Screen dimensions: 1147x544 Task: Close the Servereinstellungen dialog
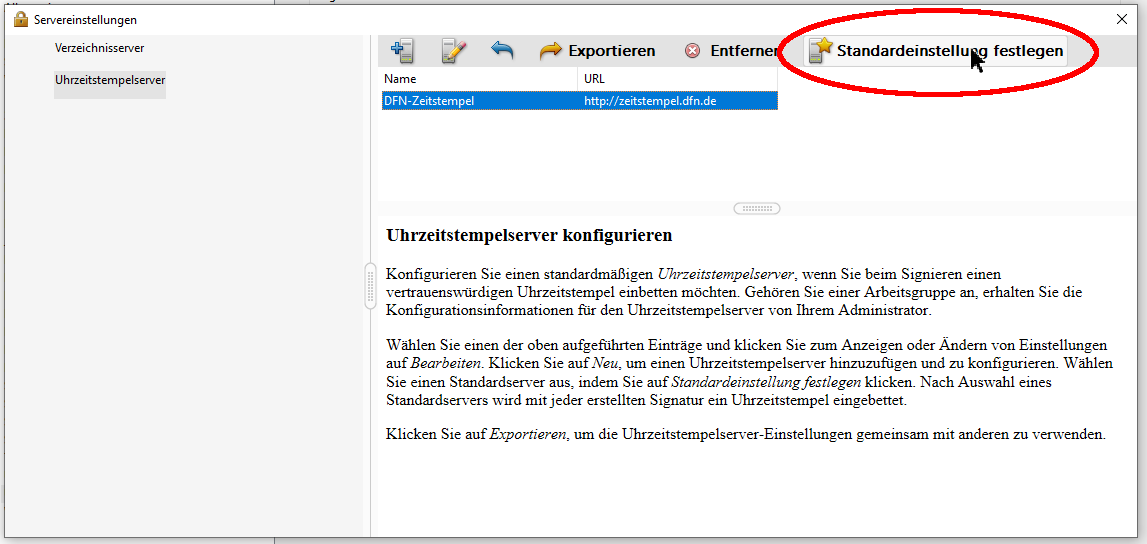pos(1121,19)
